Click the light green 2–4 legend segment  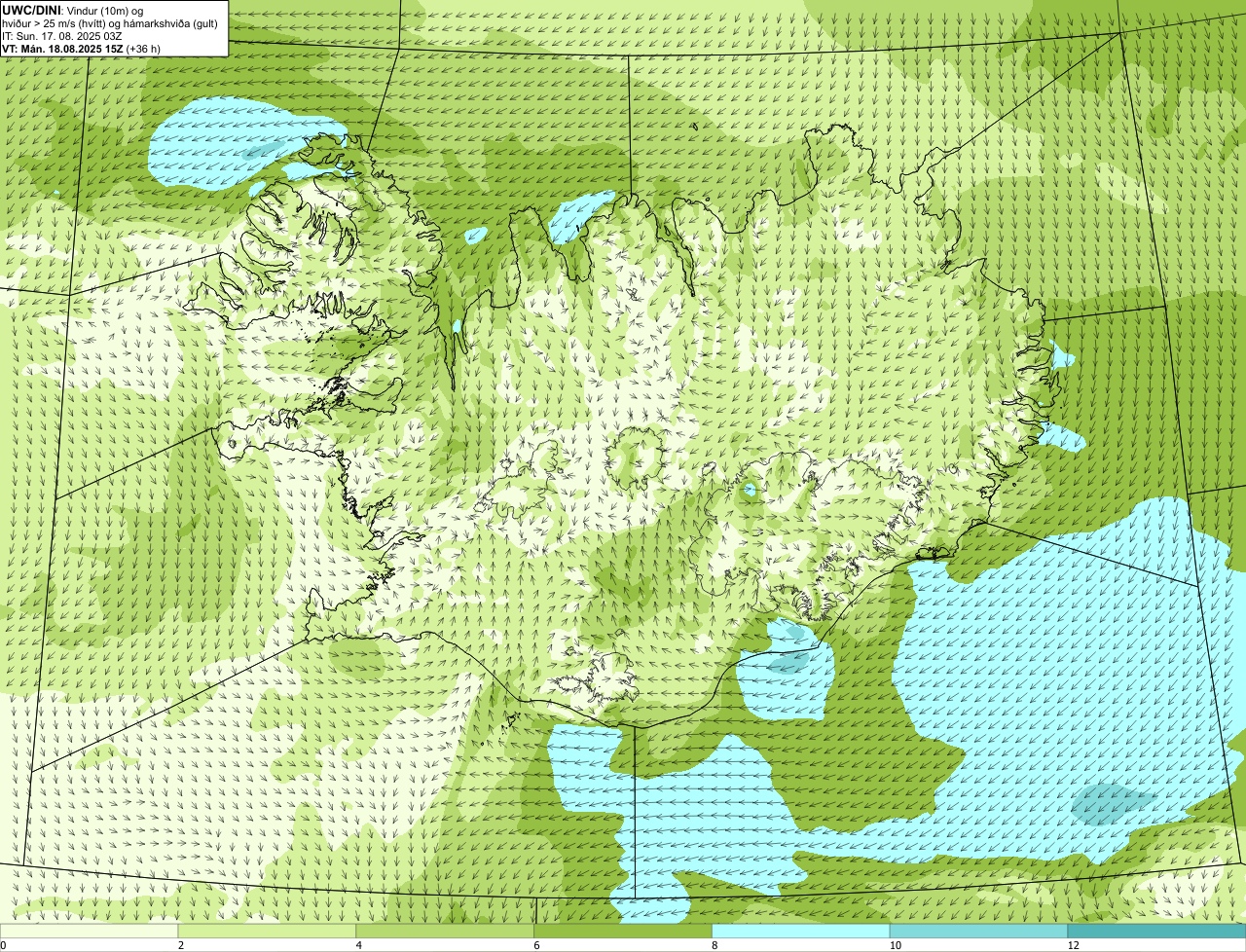click(267, 931)
